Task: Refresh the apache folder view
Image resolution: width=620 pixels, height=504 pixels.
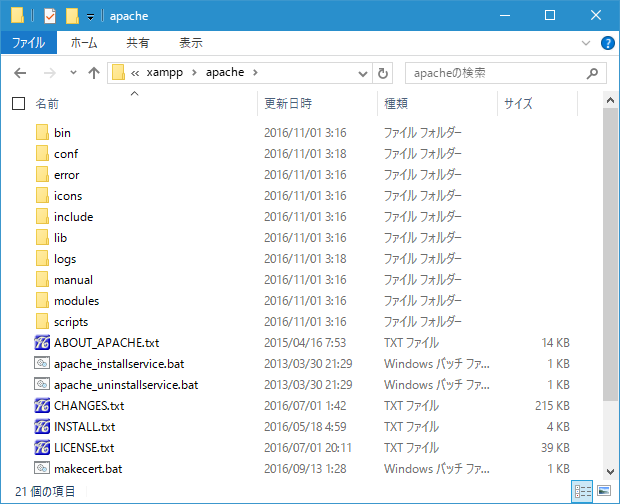Action: coord(382,73)
